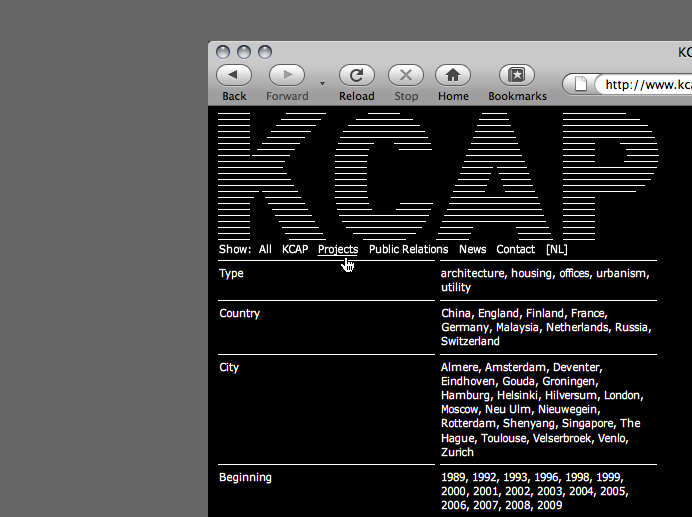Go to the Home page icon
Screen dimensions: 692x517
click(x=453, y=75)
